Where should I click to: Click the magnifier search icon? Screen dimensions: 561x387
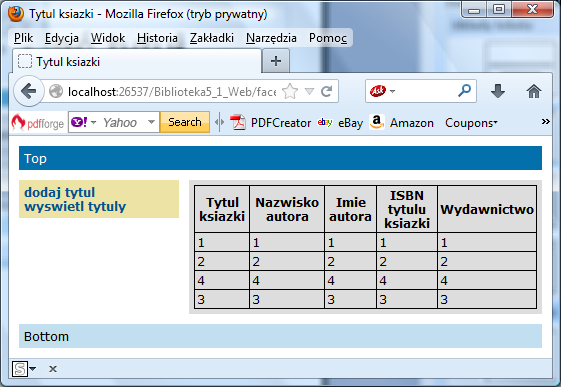coord(464,91)
